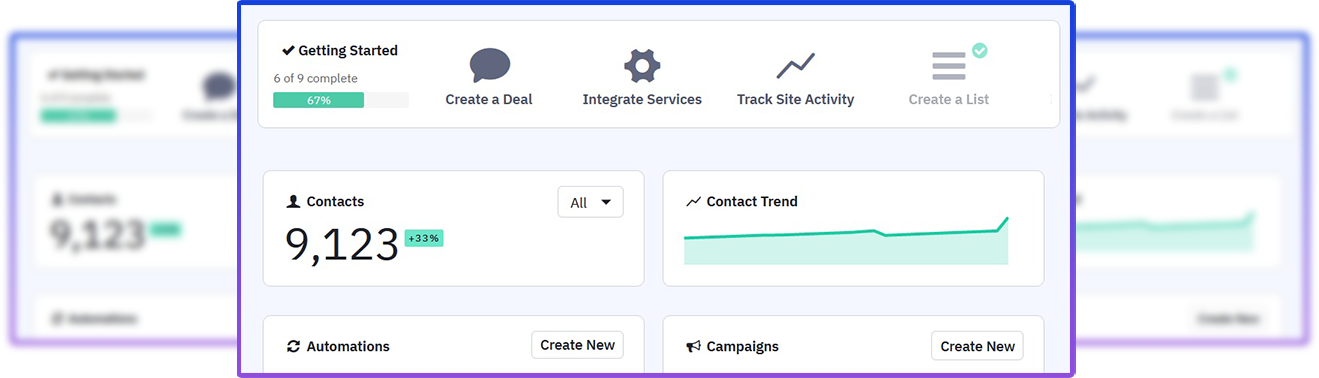The image size is (1319, 378).
Task: Open the Integrate Services gear icon
Action: point(642,66)
